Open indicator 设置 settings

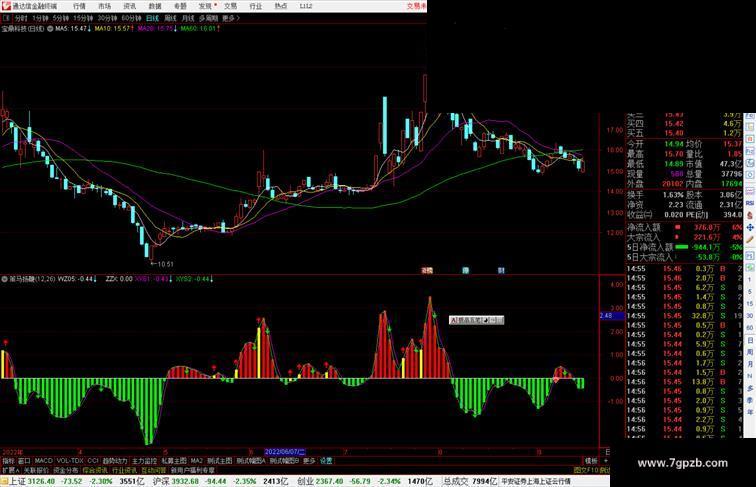click(x=326, y=461)
